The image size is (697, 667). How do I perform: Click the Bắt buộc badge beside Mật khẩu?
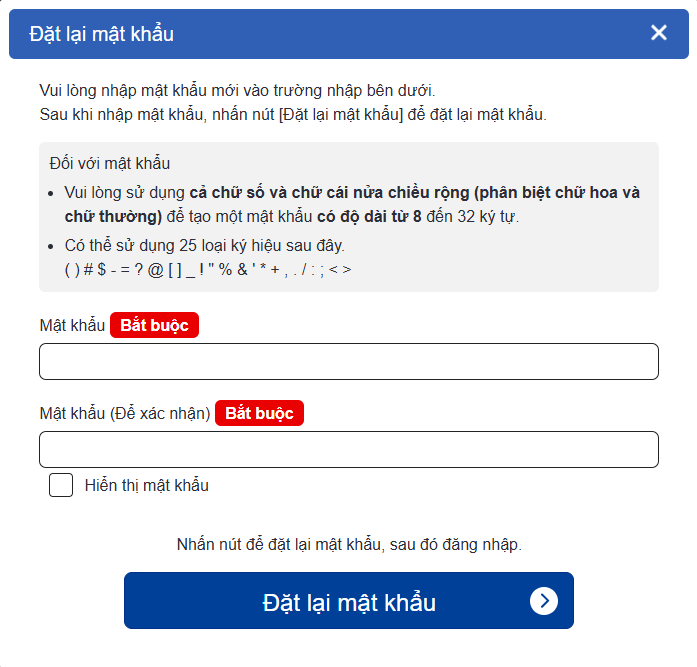pos(154,326)
